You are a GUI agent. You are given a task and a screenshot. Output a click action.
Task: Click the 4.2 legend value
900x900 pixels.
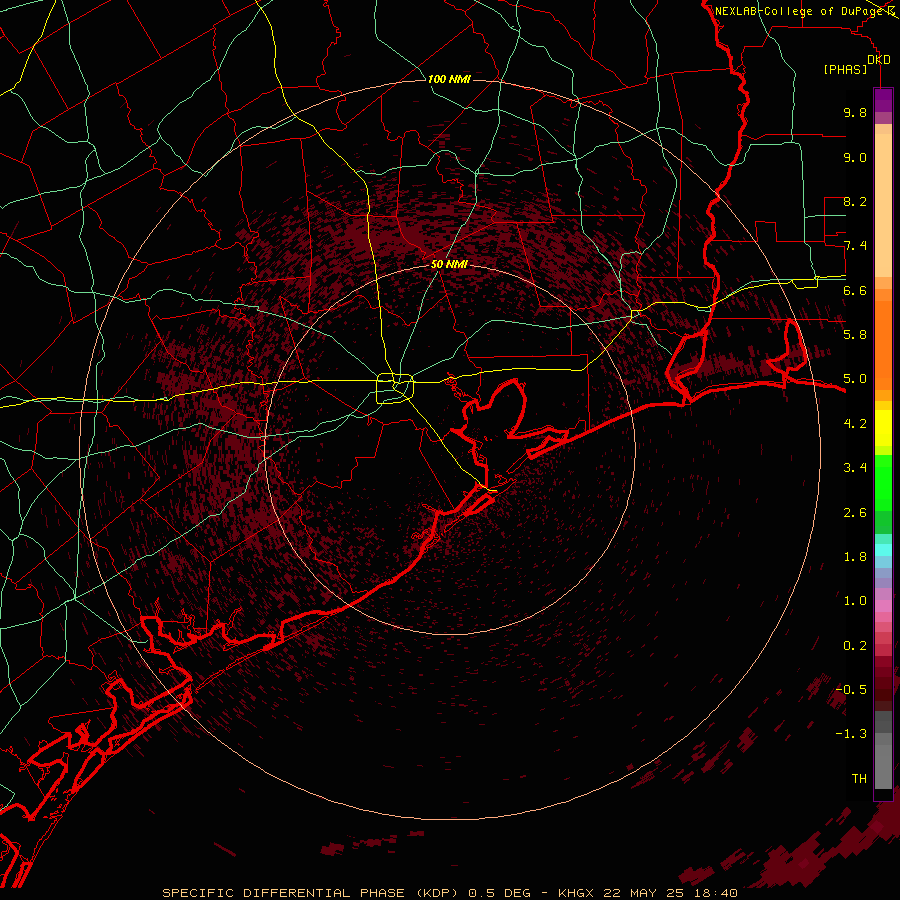855,424
